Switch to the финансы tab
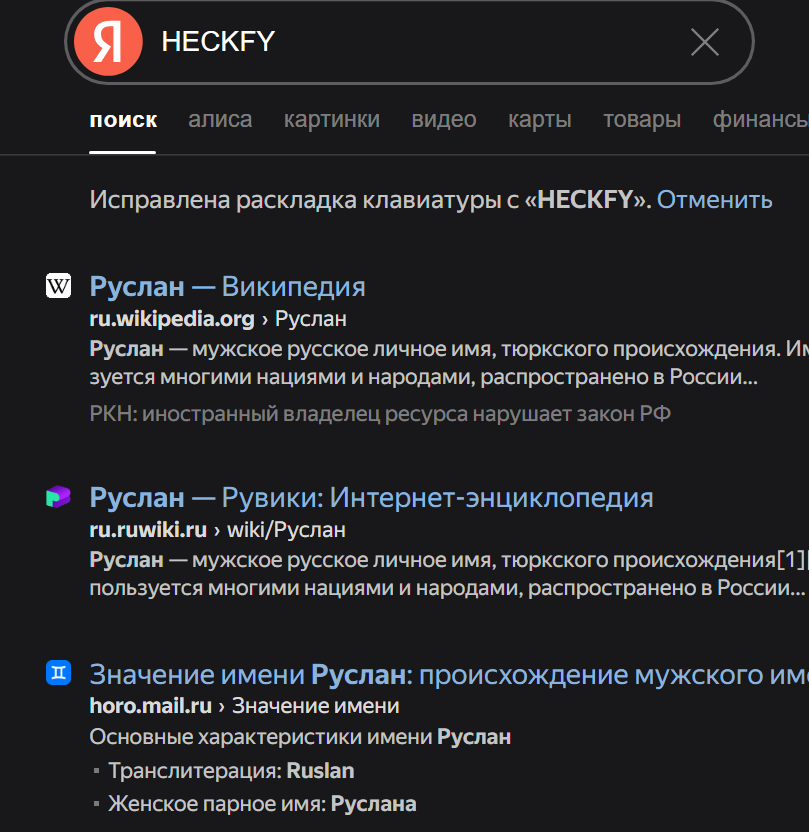 [759, 120]
